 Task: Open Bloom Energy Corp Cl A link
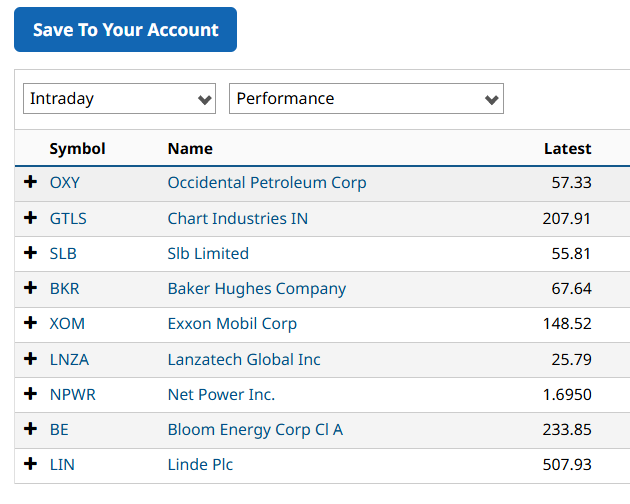click(x=255, y=429)
